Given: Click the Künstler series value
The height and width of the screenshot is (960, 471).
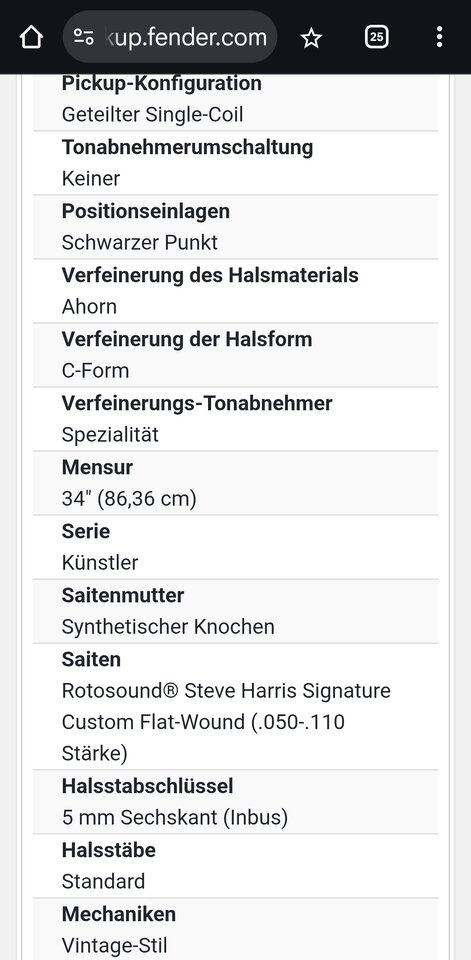Looking at the screenshot, I should coord(100,563).
